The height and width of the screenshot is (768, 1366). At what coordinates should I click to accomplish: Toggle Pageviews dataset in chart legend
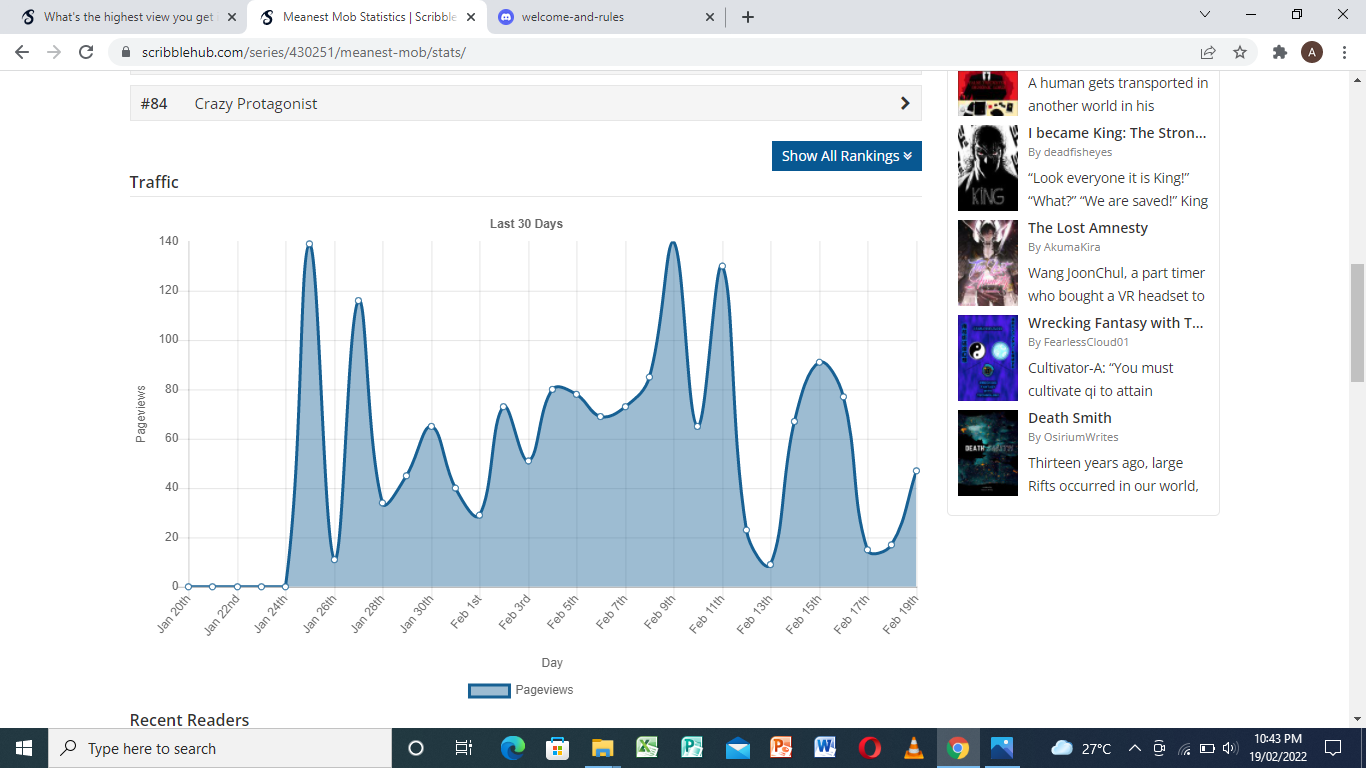click(490, 690)
